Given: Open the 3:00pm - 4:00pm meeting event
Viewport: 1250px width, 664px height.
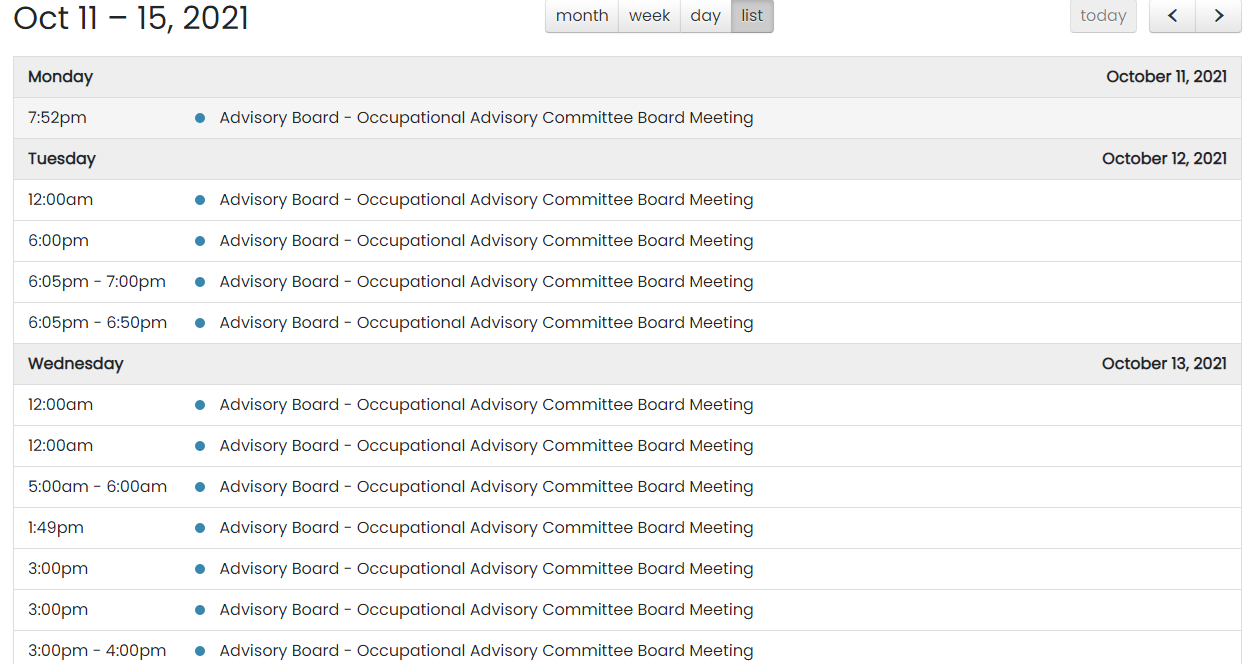Looking at the screenshot, I should 486,650.
